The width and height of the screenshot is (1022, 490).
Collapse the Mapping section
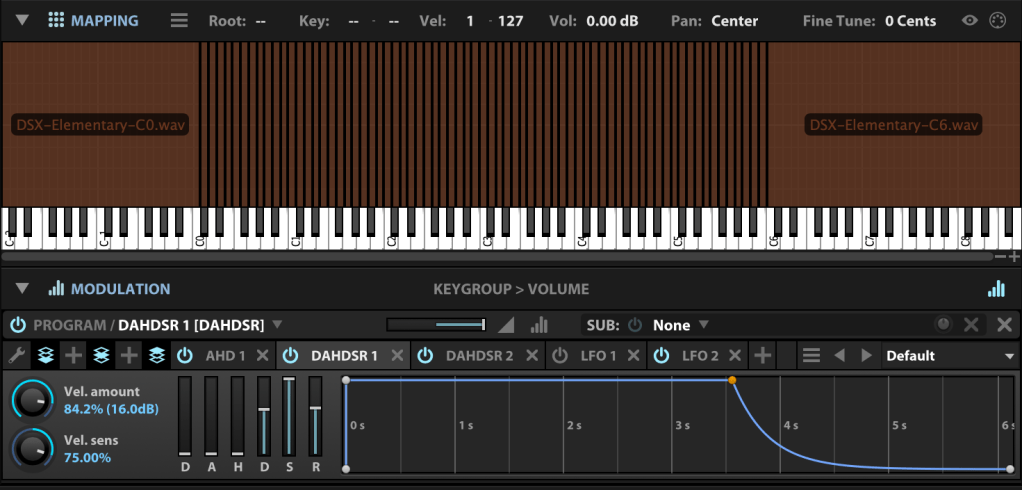22,20
